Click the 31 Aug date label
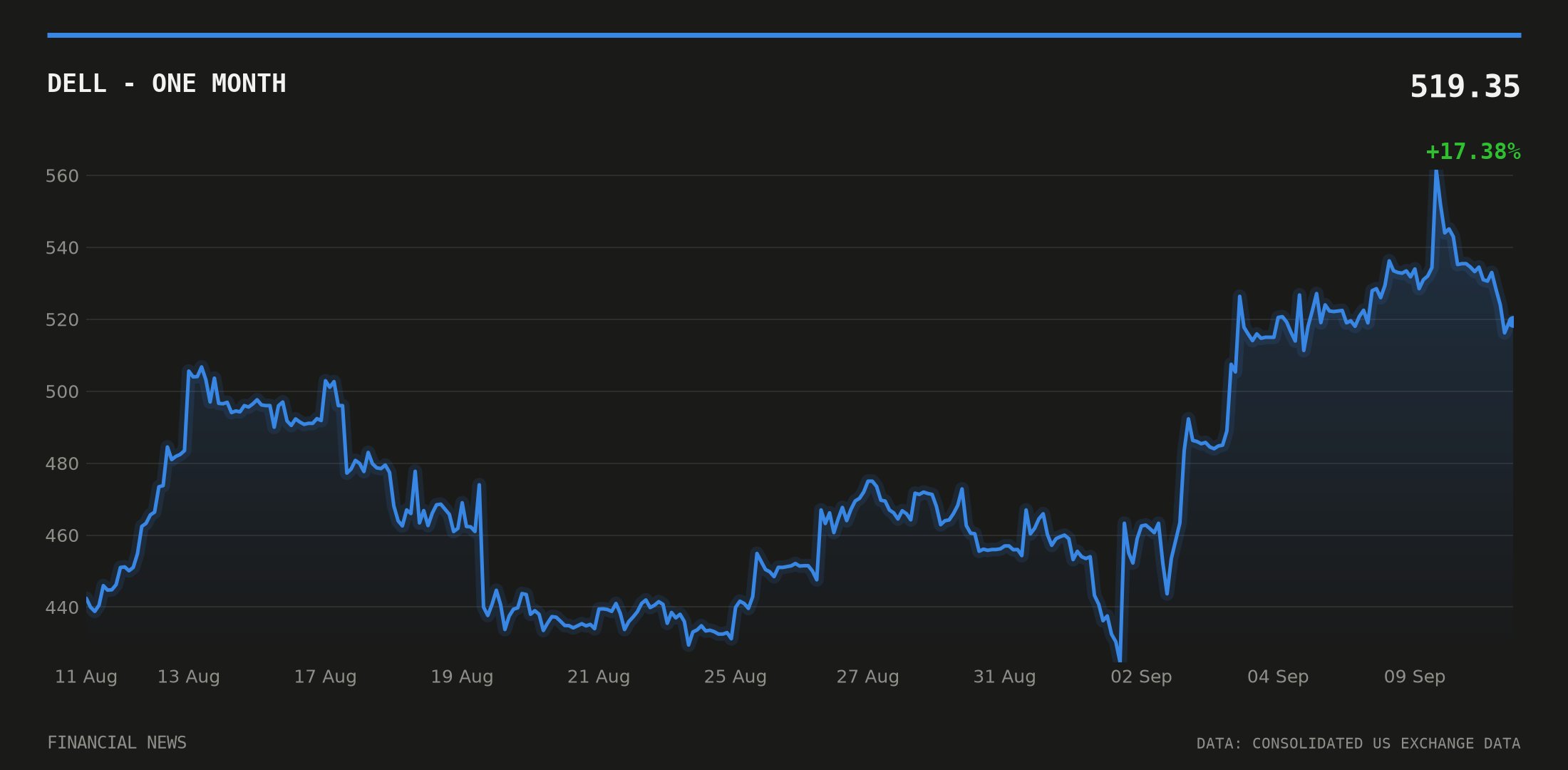1568x770 pixels. pos(1004,677)
